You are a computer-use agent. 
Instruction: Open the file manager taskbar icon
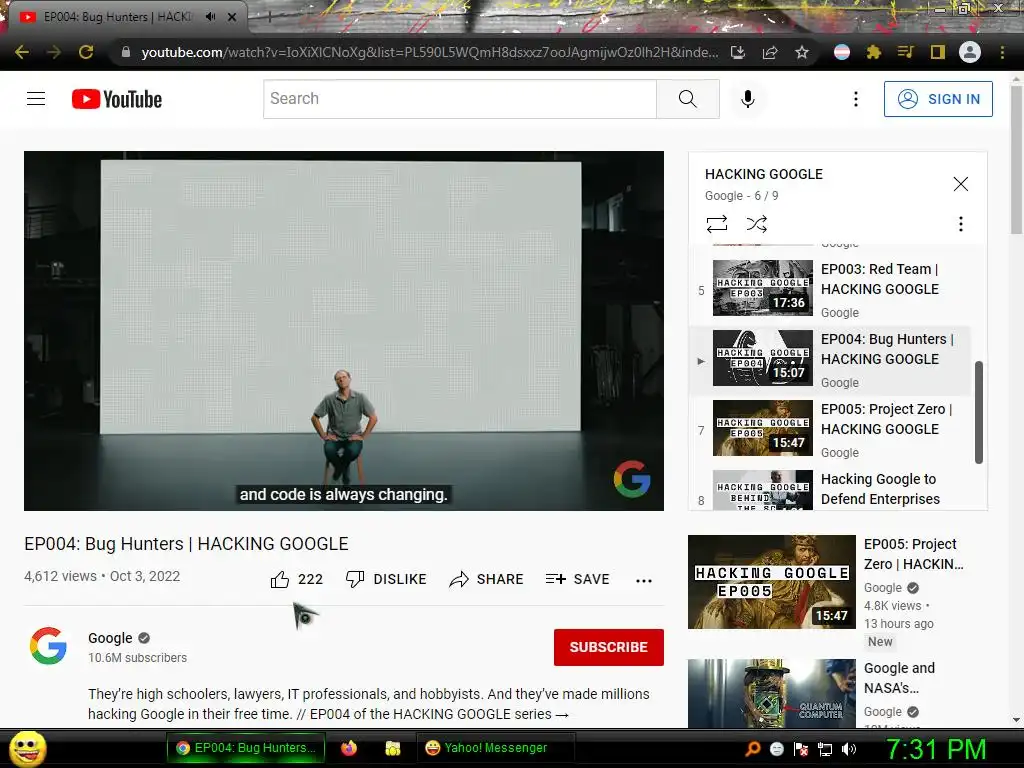coord(392,748)
